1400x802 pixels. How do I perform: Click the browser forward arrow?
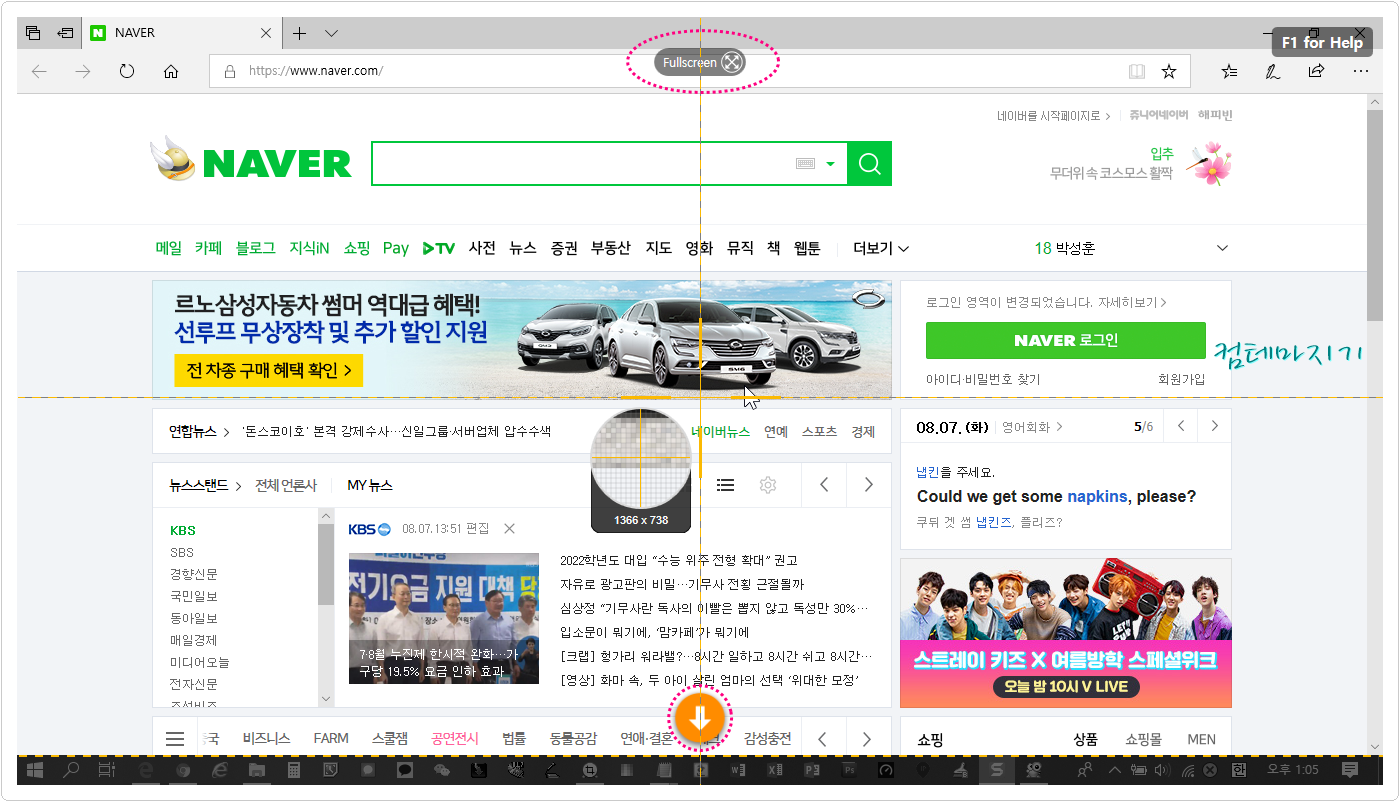click(83, 72)
